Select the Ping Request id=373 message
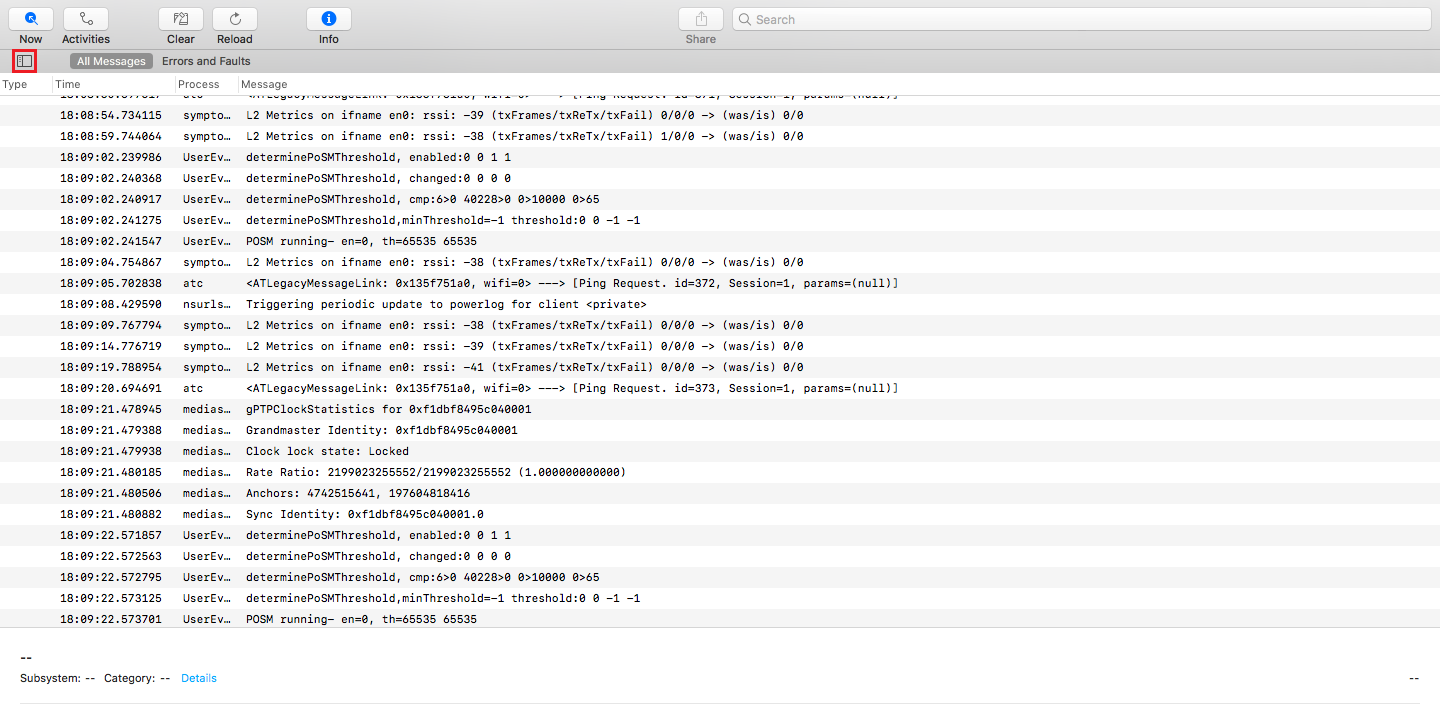The image size is (1440, 719). [x=571, y=388]
